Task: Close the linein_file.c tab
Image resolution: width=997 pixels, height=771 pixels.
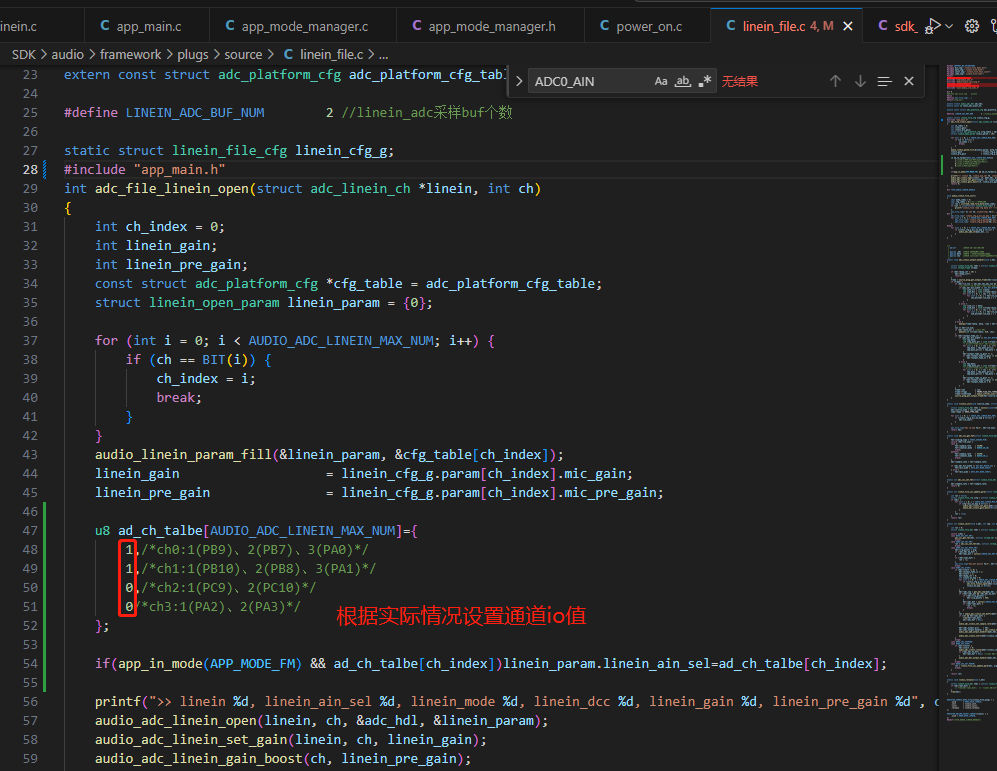Action: (848, 26)
